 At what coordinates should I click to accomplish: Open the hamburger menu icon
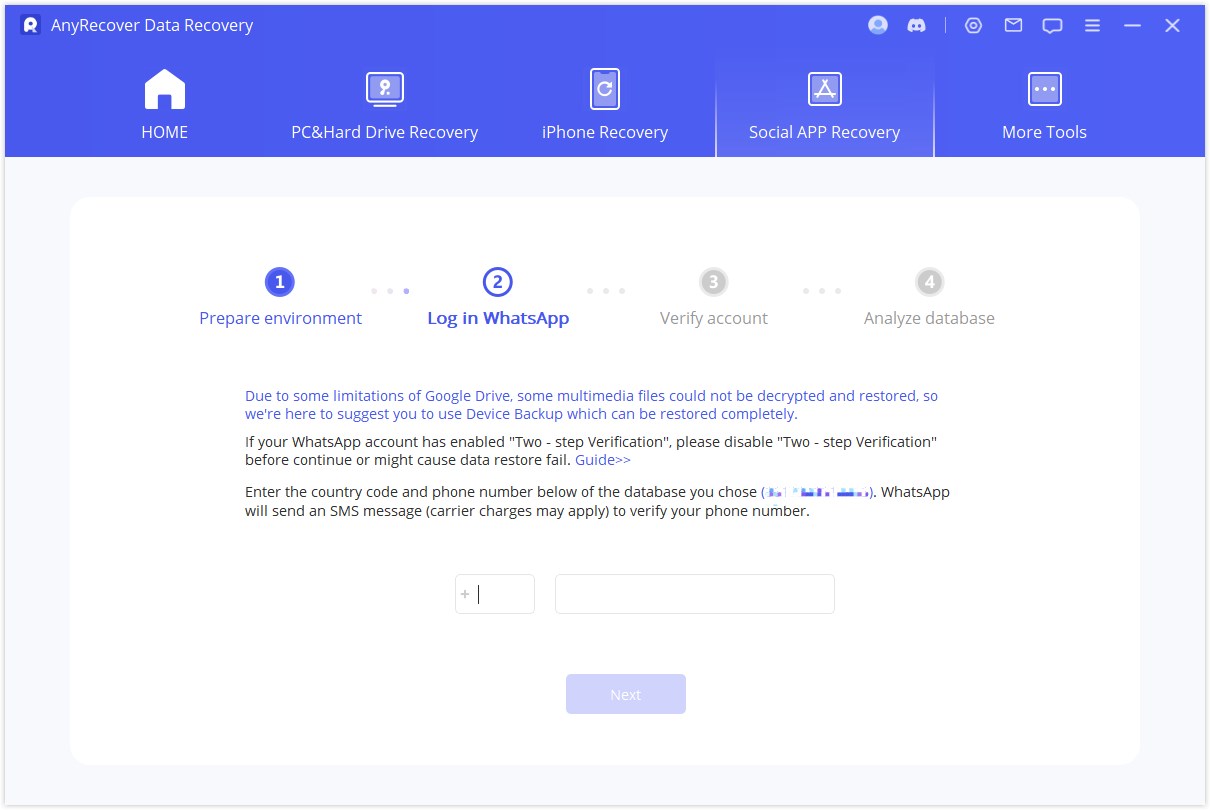click(x=1092, y=25)
